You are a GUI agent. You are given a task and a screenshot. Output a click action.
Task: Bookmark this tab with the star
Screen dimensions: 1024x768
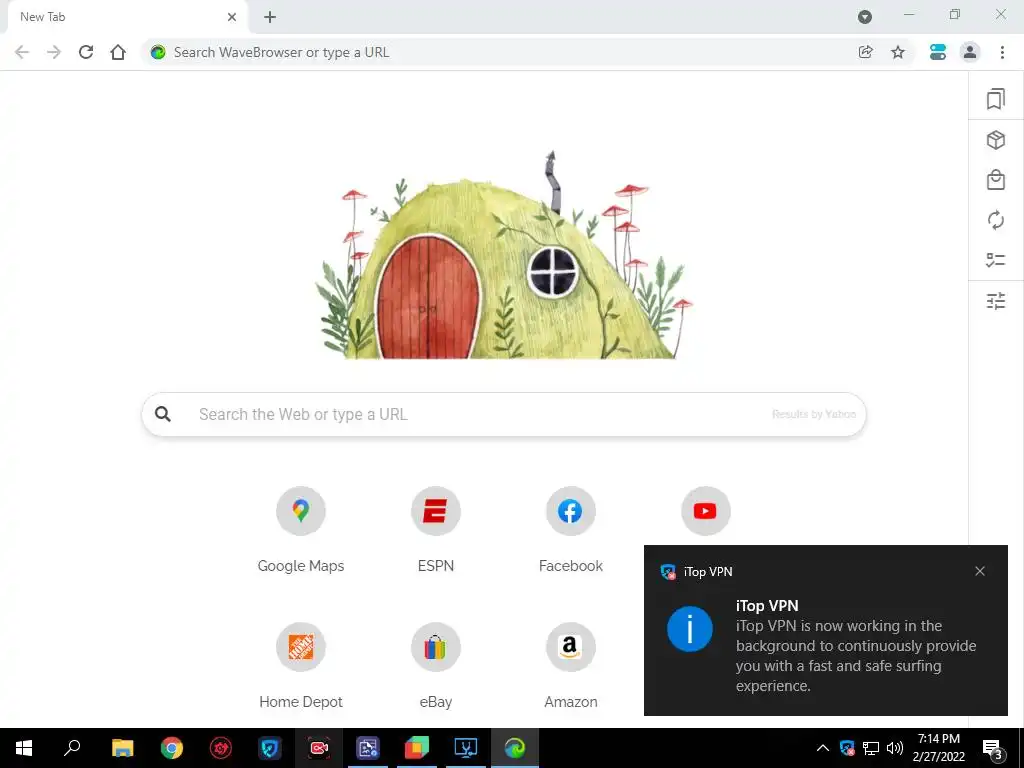click(898, 52)
